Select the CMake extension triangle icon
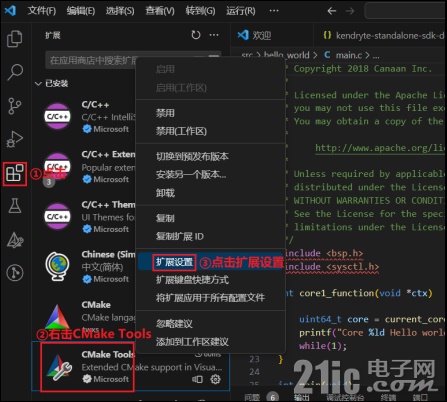The height and width of the screenshot is (402, 447). click(x=57, y=317)
